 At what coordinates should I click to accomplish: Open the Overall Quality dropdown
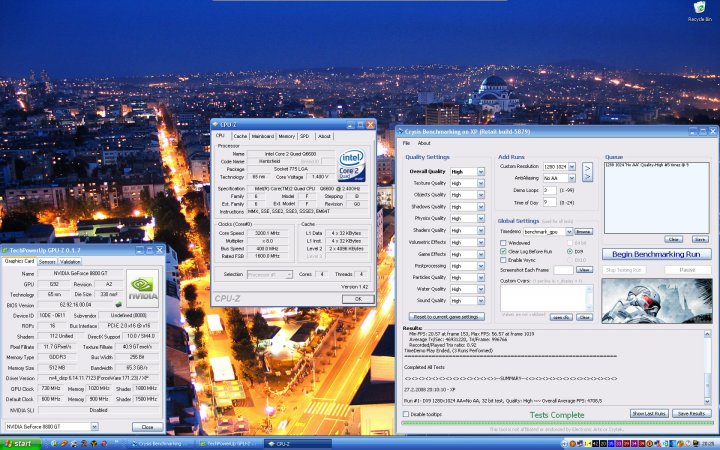[x=481, y=172]
